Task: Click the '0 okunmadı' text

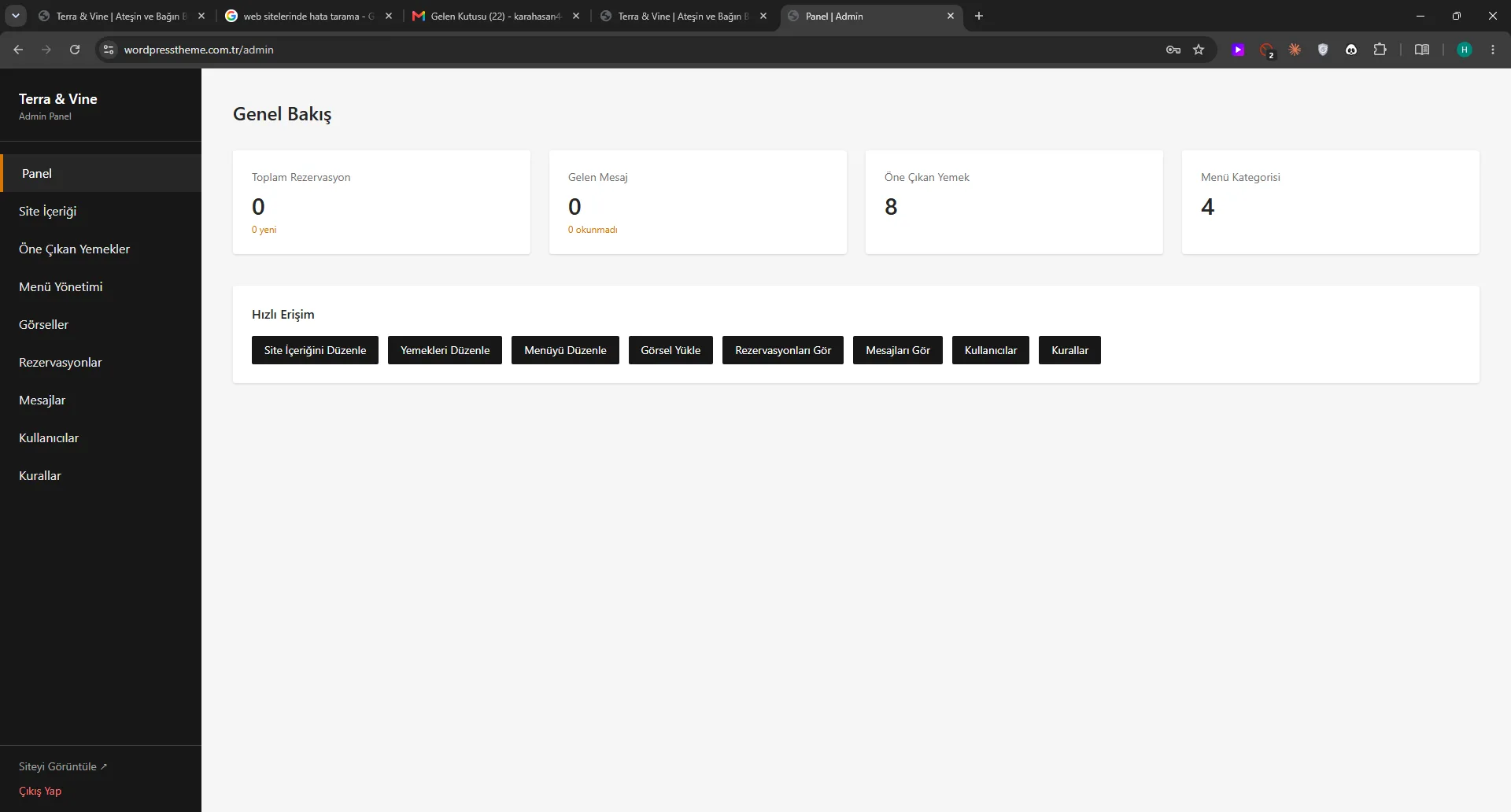Action: coord(593,230)
